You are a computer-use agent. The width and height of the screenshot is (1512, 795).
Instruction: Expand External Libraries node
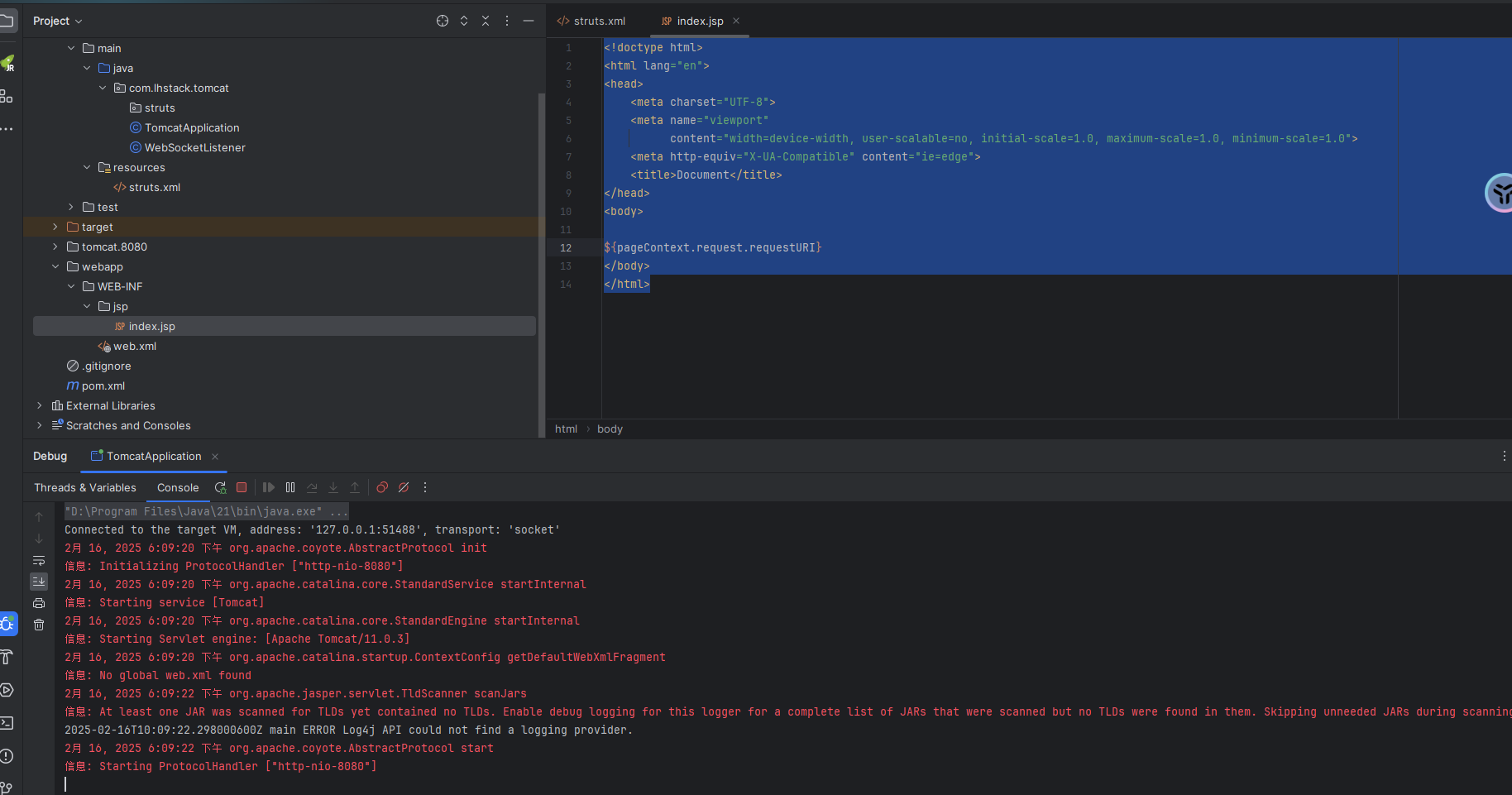(x=39, y=405)
